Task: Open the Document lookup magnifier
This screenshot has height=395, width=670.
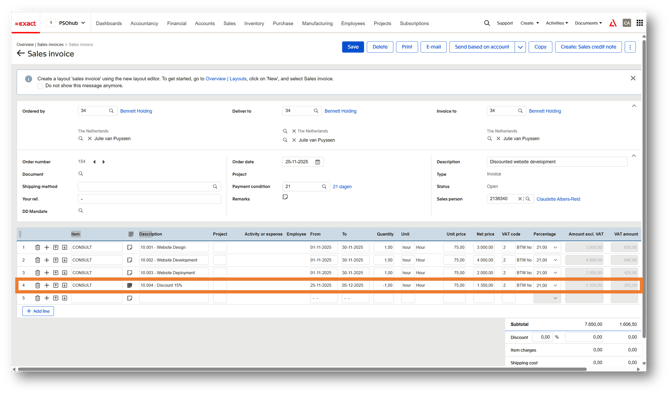Action: click(80, 174)
